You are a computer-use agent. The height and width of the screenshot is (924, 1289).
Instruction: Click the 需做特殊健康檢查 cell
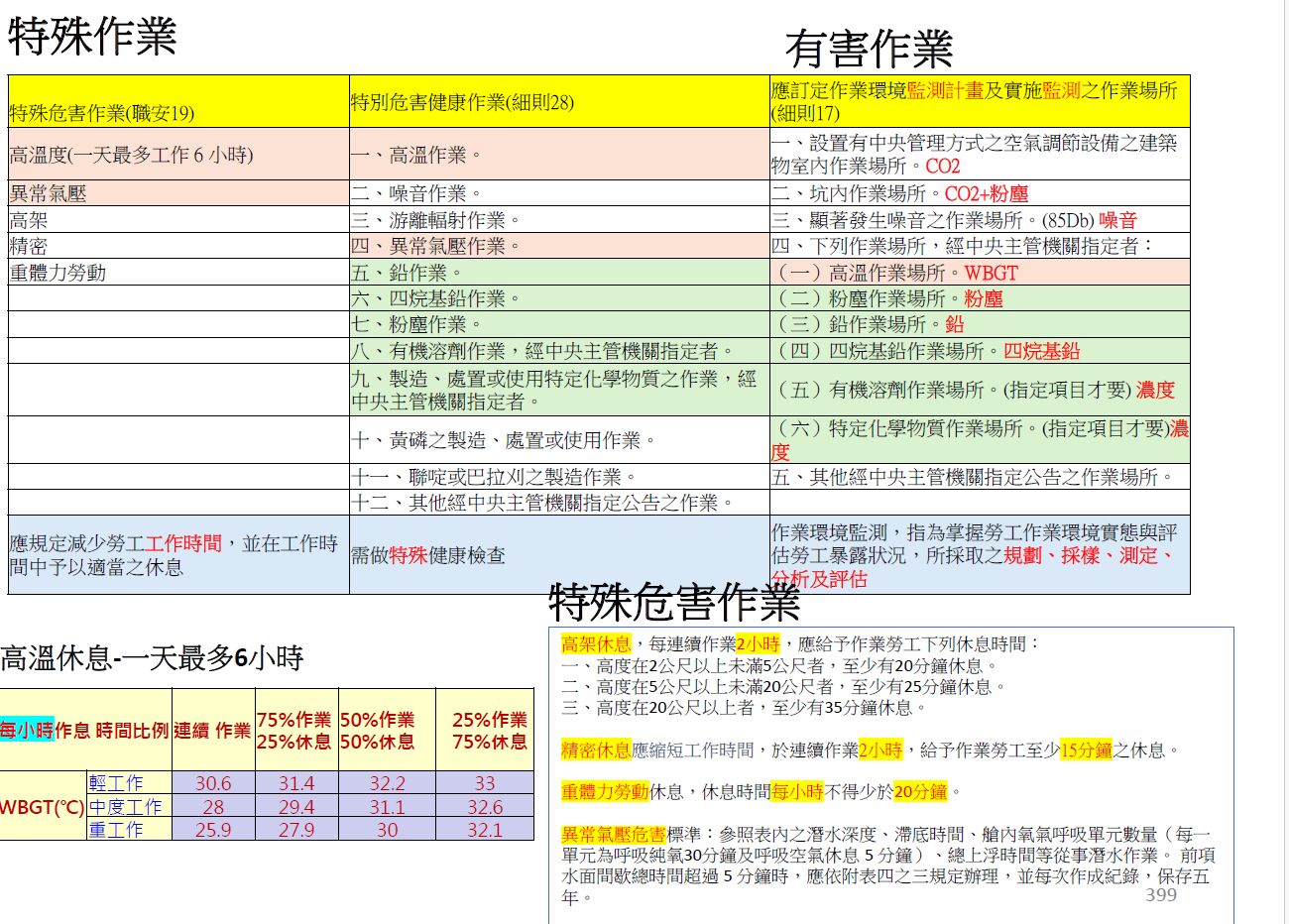(428, 555)
